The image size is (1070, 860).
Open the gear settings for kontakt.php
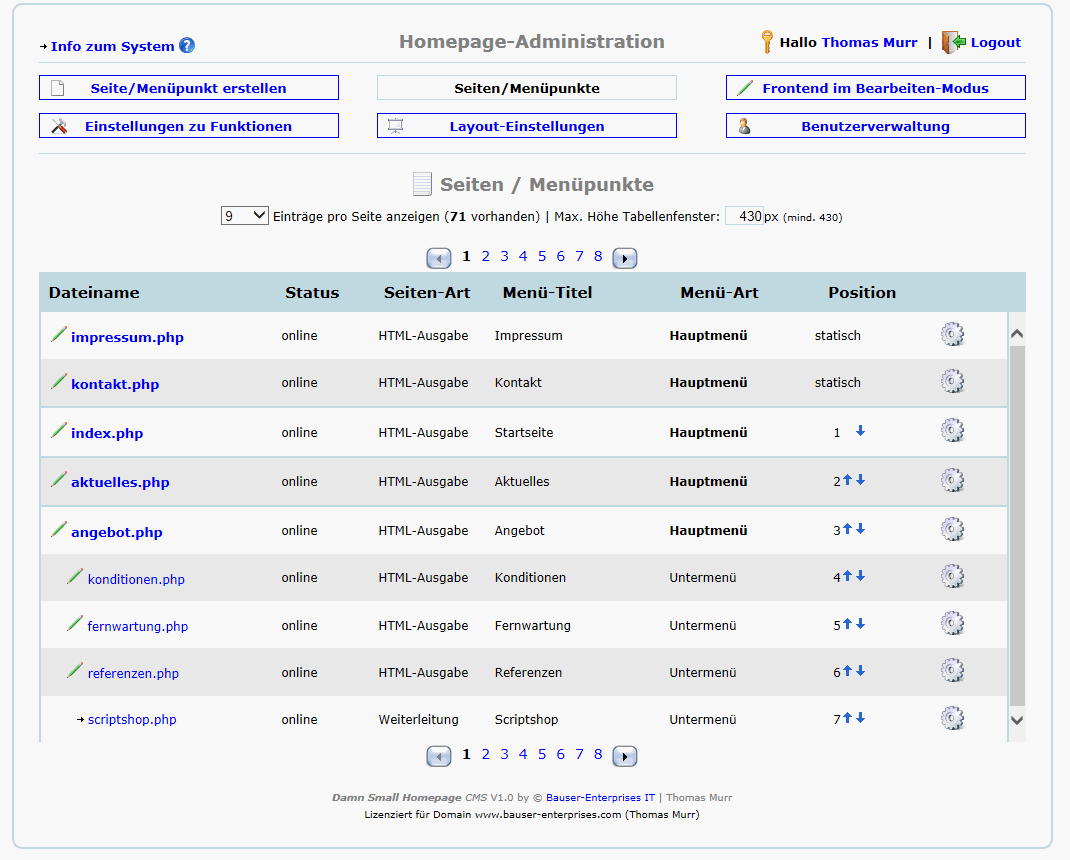[x=952, y=381]
